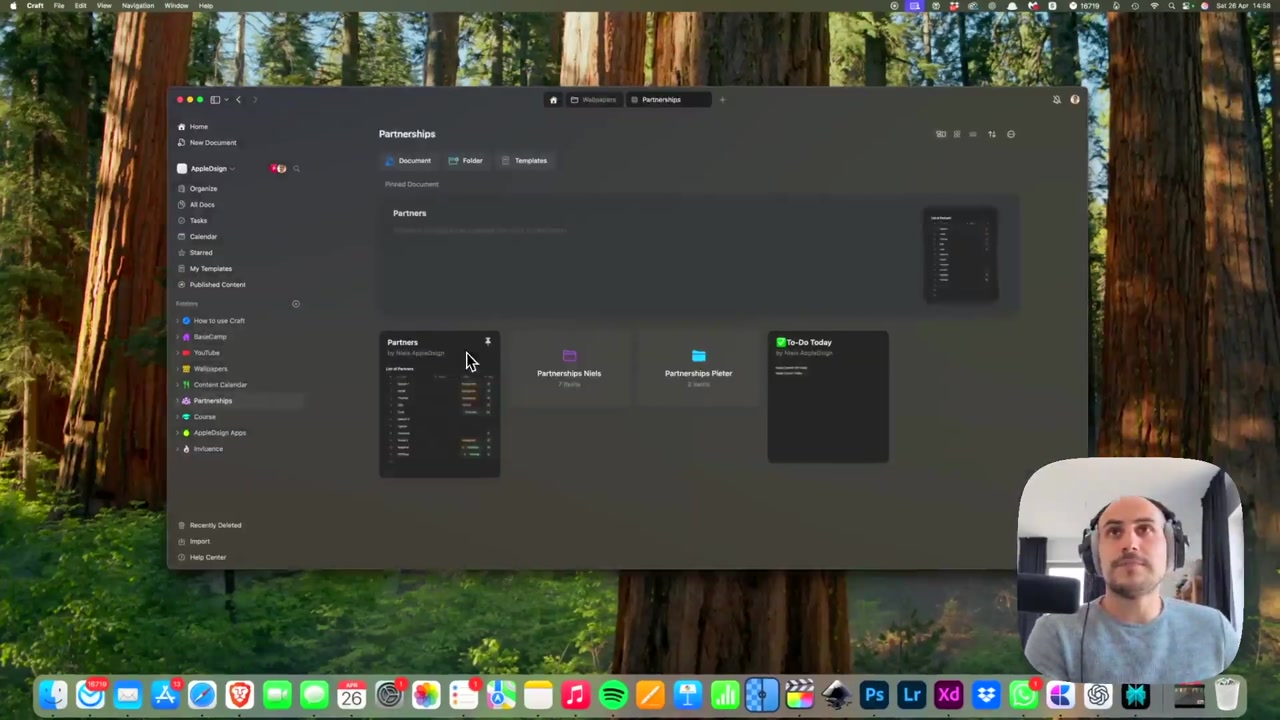Switch to the Wallpapers tab
The height and width of the screenshot is (720, 1280).
(594, 100)
